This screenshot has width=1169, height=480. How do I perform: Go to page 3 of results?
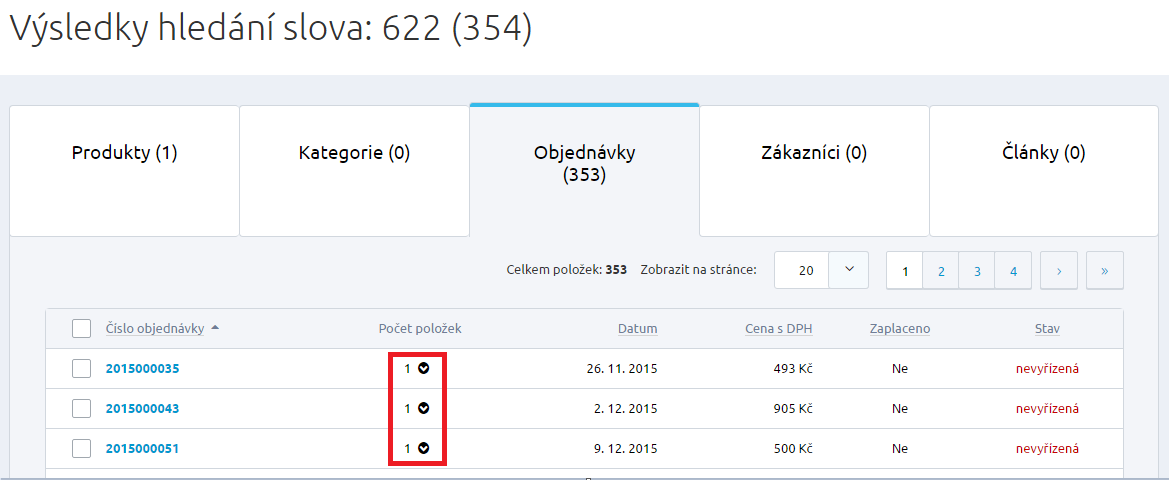coord(977,270)
